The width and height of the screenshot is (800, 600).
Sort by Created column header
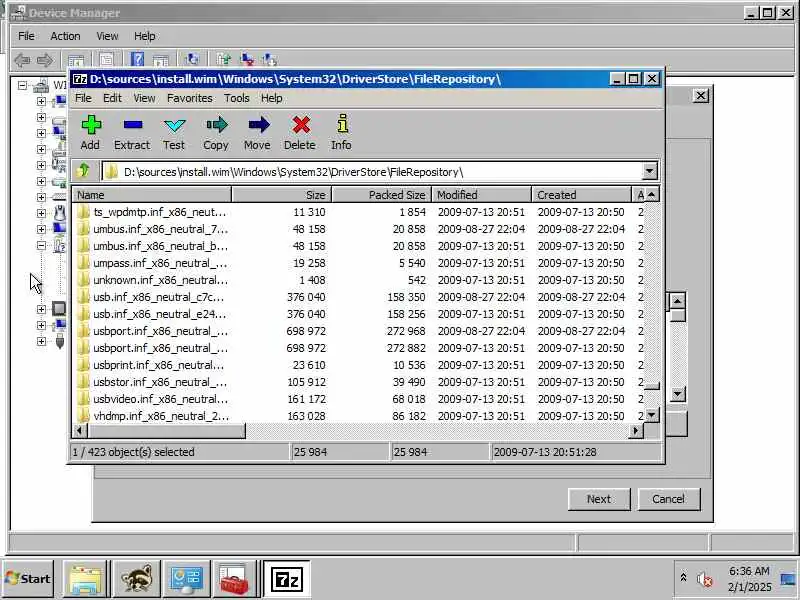tap(582, 195)
